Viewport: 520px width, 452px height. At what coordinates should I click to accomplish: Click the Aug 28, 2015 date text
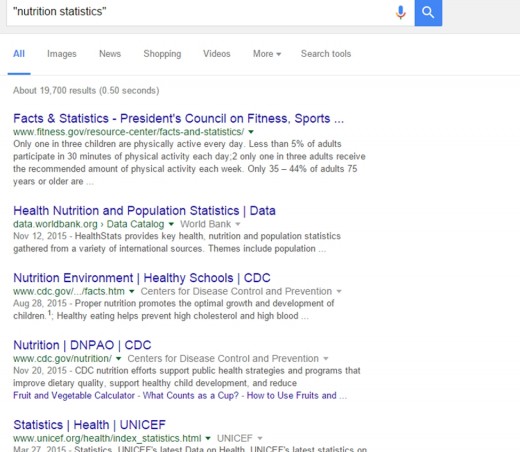(x=40, y=304)
